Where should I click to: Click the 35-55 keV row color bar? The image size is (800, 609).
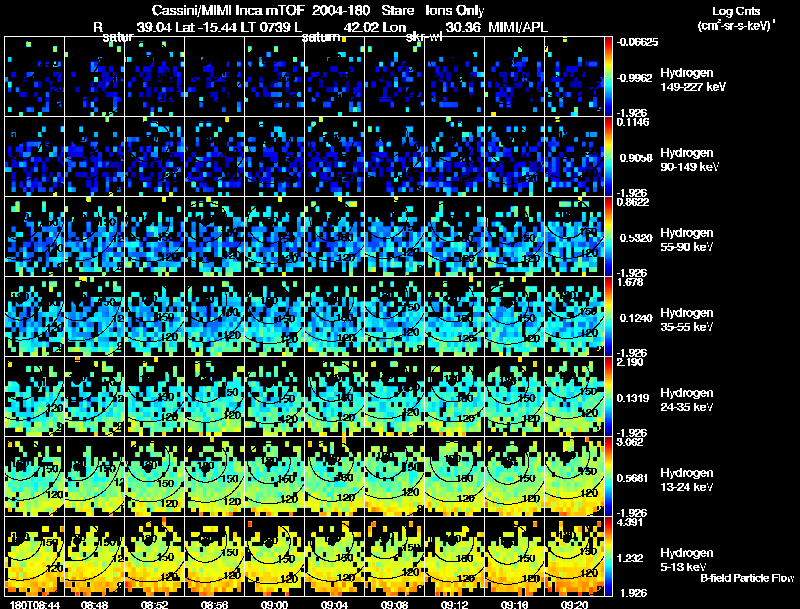pos(608,316)
